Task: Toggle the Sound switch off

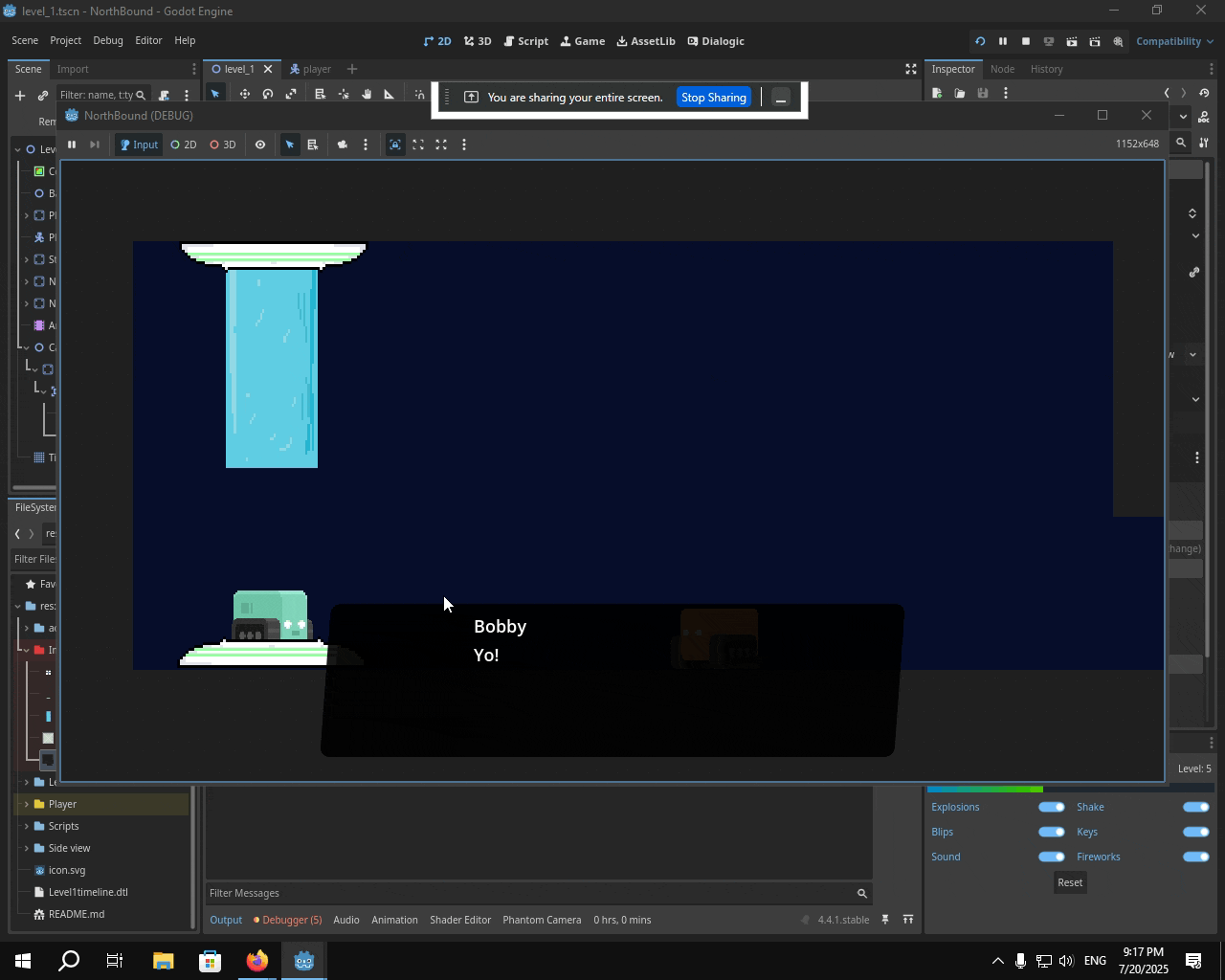Action: pos(1051,857)
